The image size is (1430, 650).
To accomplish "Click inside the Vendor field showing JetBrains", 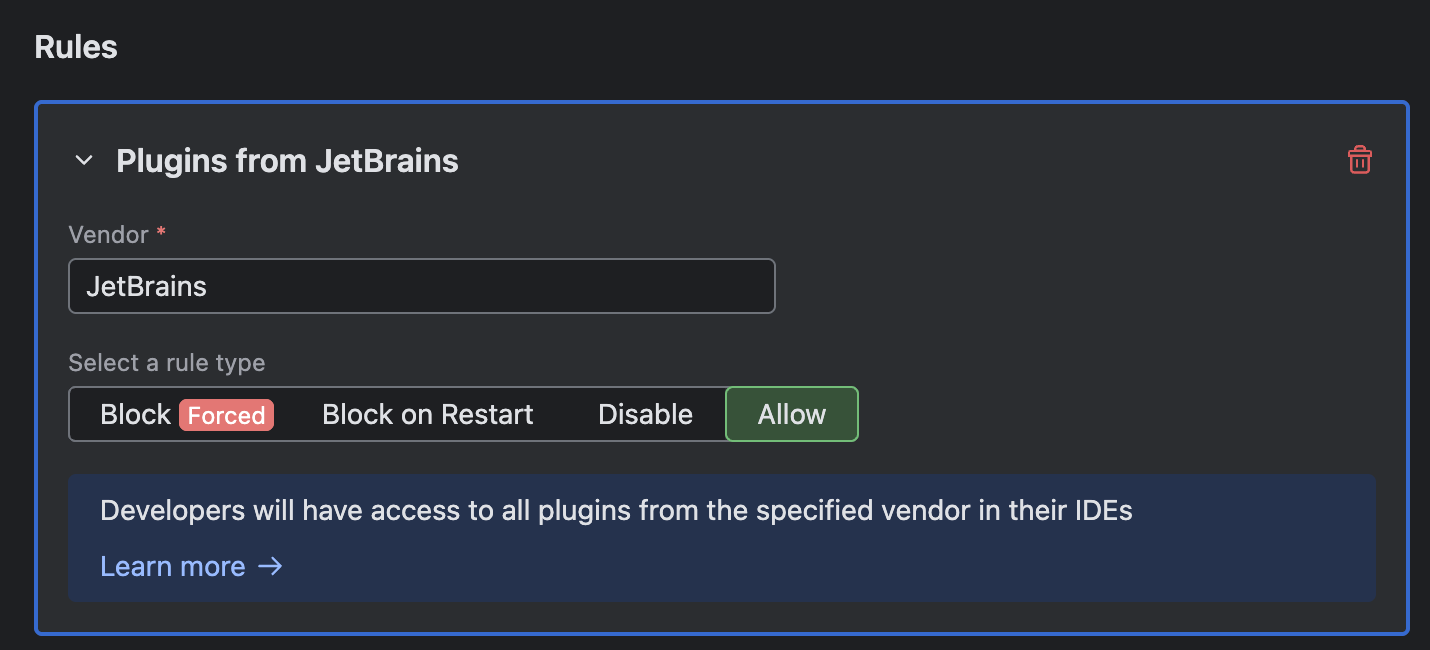I will [x=421, y=286].
